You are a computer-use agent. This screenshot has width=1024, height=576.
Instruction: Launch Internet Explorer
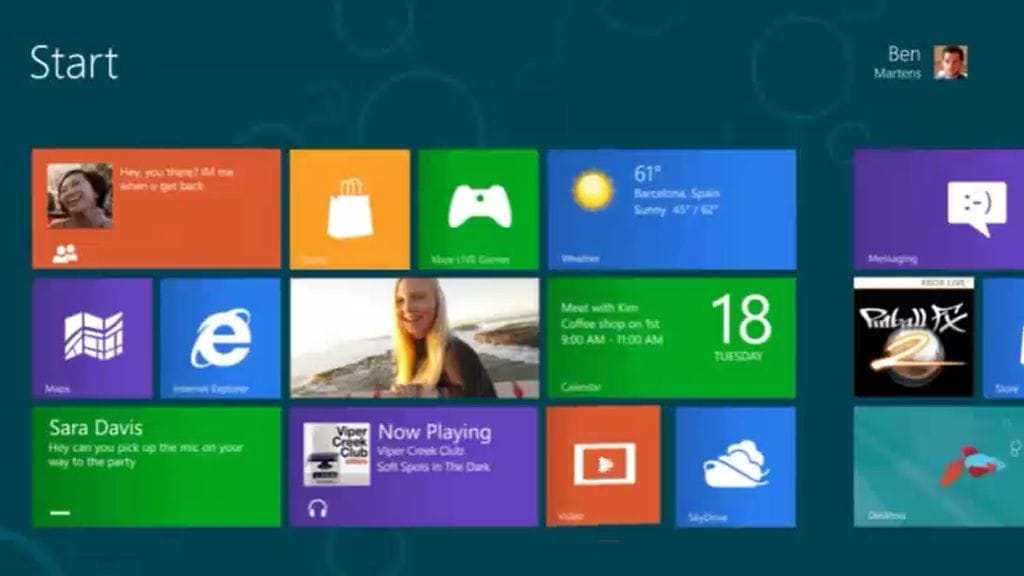tap(215, 338)
